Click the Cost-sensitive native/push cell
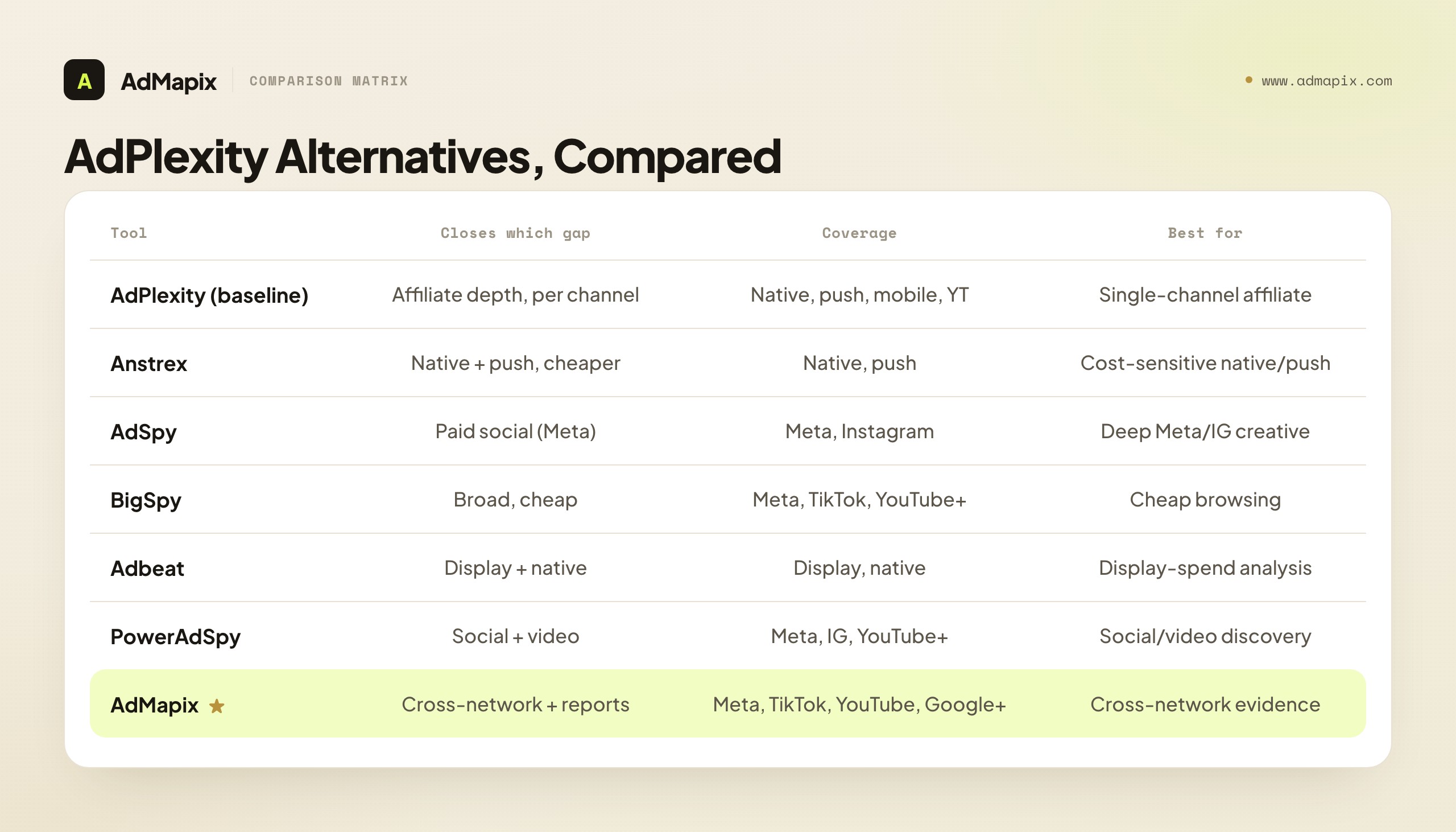Screen dimensions: 1456x832 point(1205,364)
